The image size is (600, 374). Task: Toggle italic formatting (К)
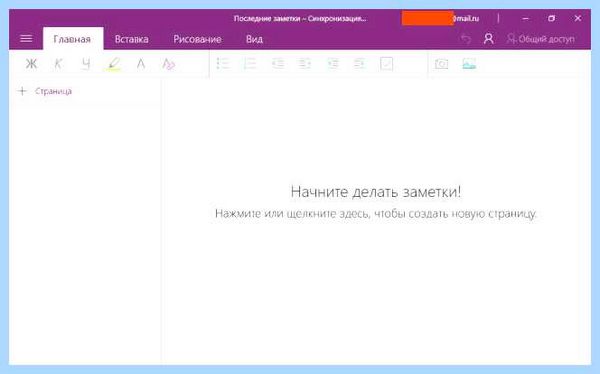coord(58,64)
